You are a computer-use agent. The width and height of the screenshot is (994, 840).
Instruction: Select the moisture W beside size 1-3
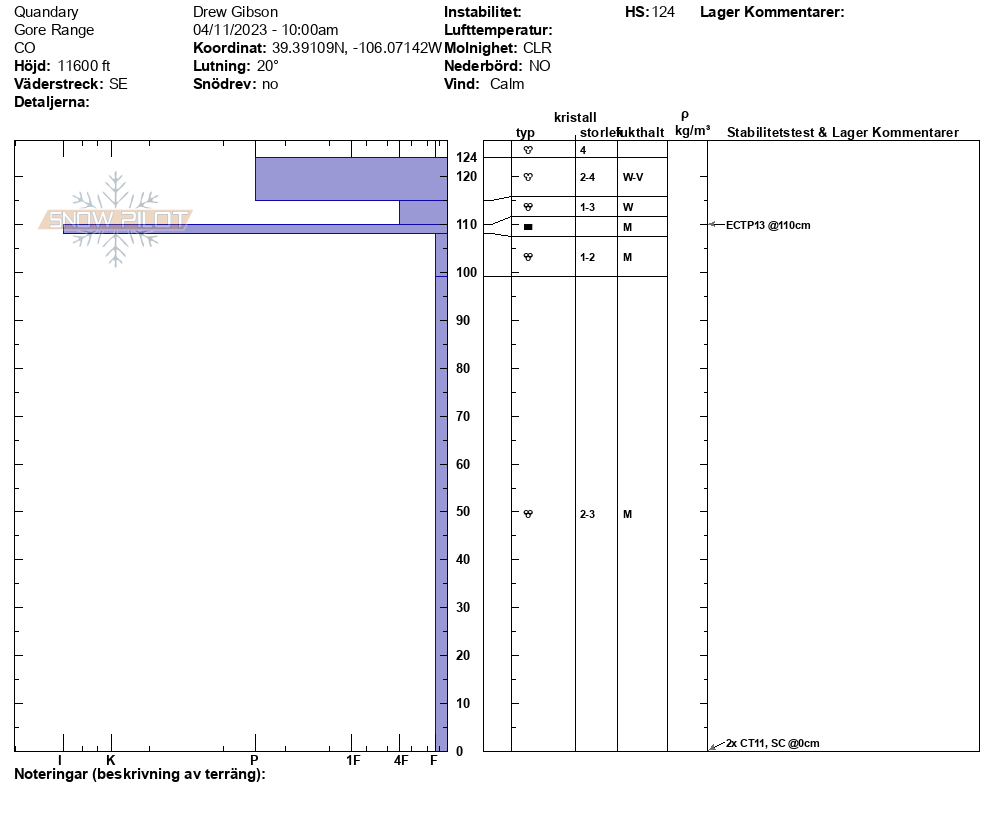tap(628, 207)
